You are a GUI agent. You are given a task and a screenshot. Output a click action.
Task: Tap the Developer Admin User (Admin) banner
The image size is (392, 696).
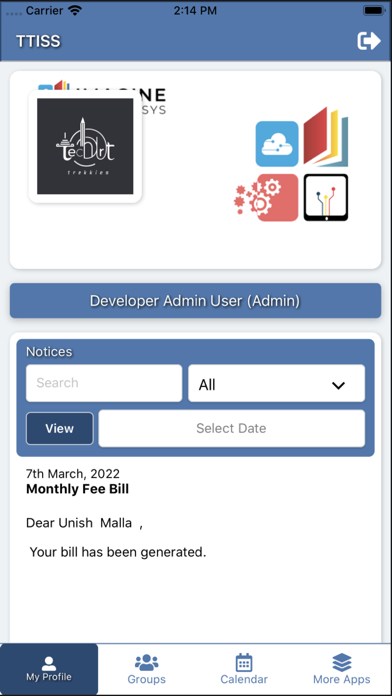pos(195,301)
